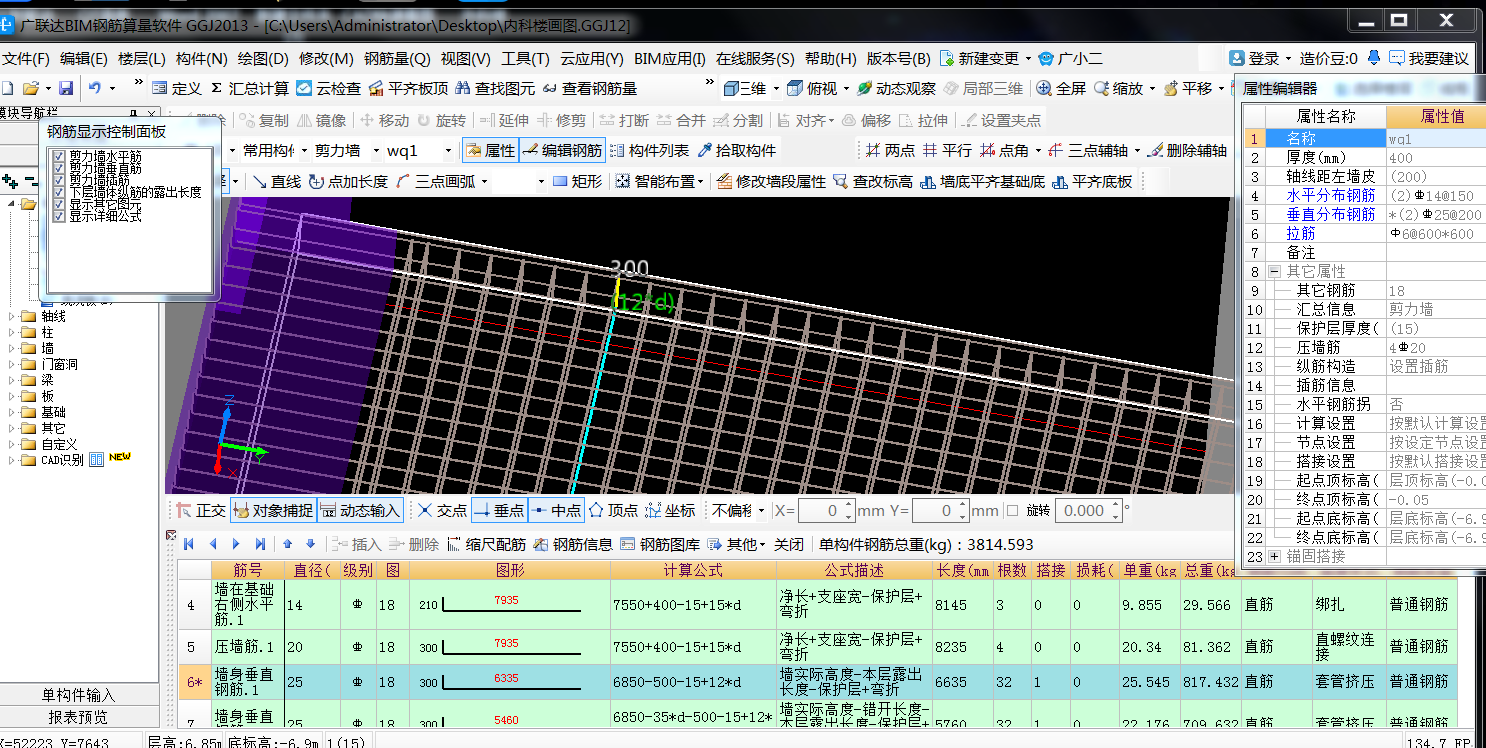Enable the 旋转 rotate checkbox

[1012, 510]
